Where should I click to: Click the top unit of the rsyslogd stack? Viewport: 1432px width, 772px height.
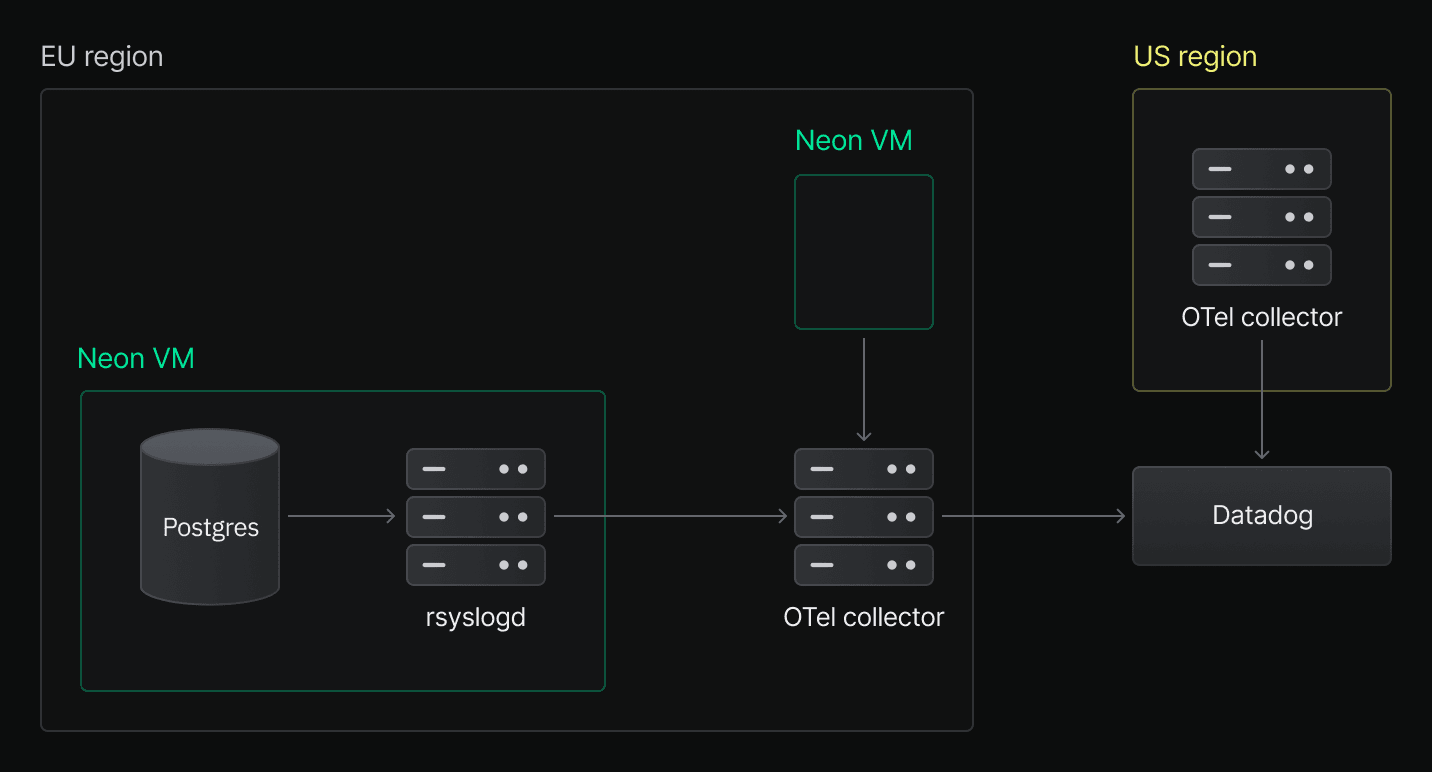476,469
